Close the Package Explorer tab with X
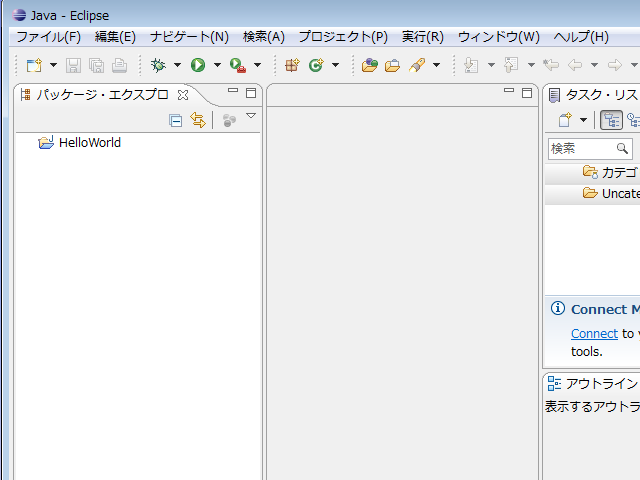Image resolution: width=640 pixels, height=480 pixels. coord(183,95)
